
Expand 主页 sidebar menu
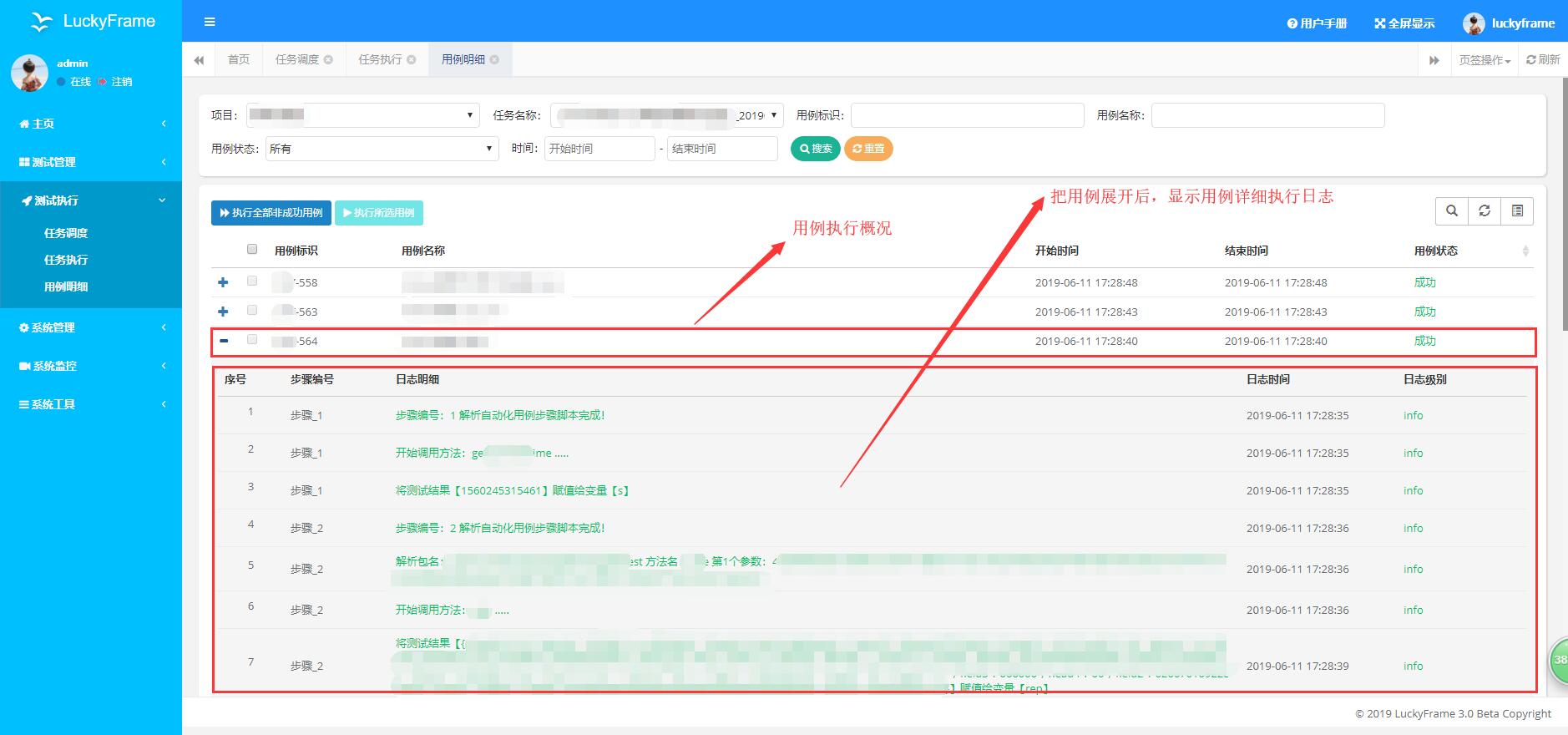[x=91, y=124]
